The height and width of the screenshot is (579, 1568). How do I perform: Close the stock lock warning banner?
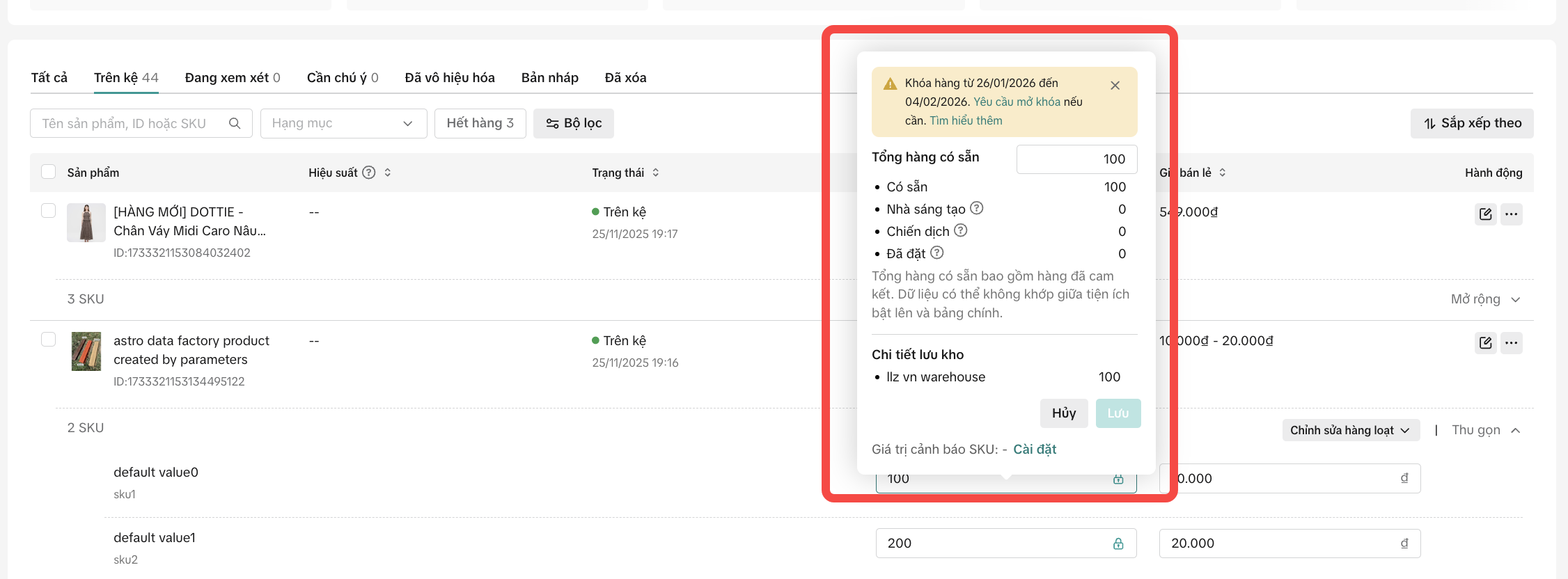(1115, 86)
